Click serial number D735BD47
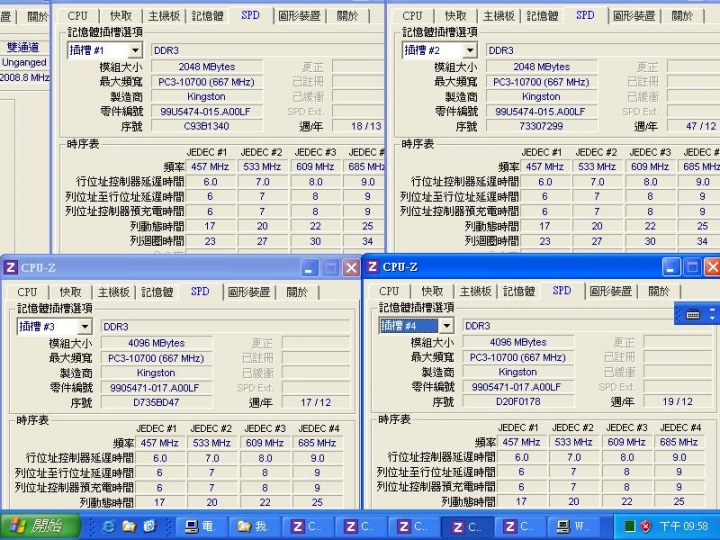Viewport: 720px width, 540px height. coord(156,403)
